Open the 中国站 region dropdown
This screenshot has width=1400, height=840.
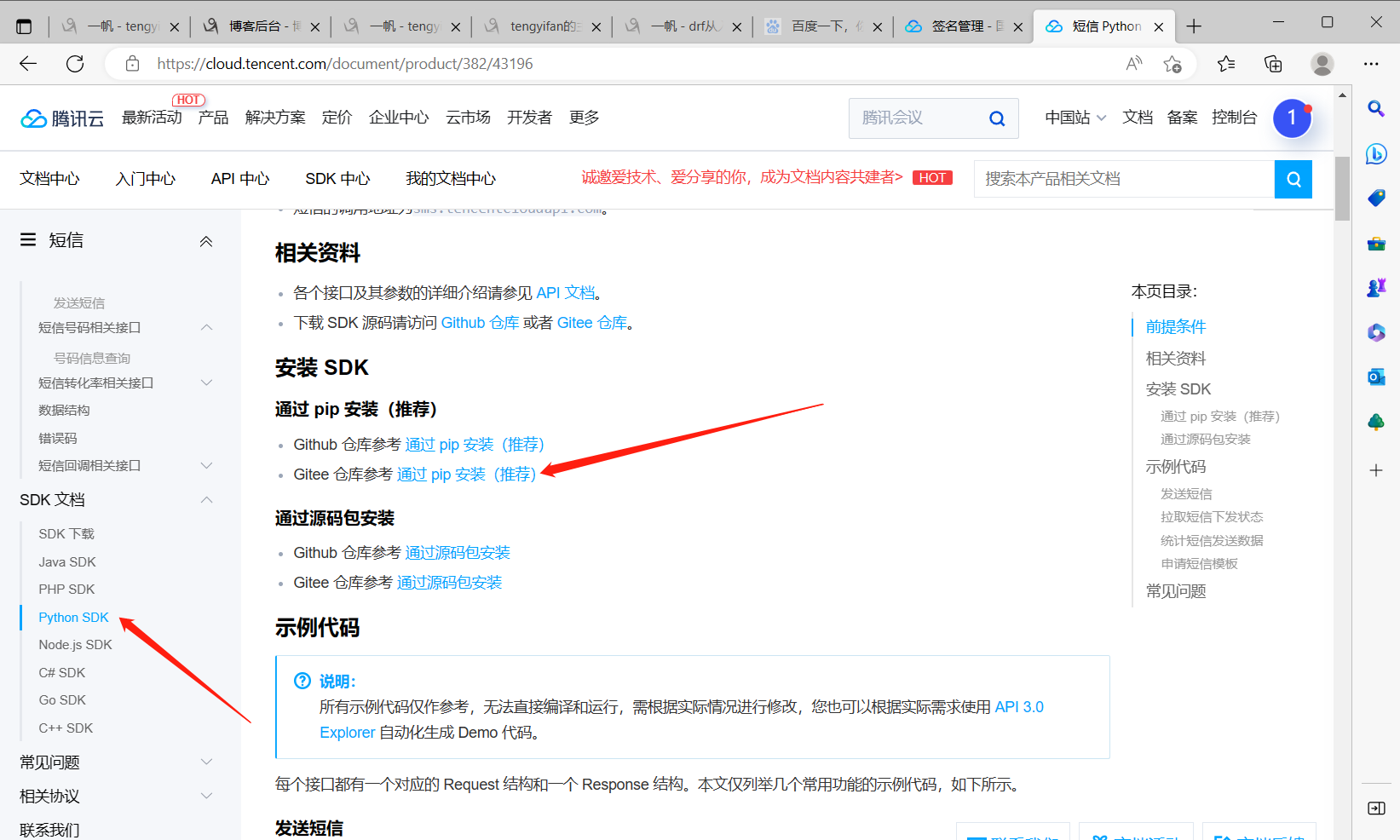[1075, 118]
